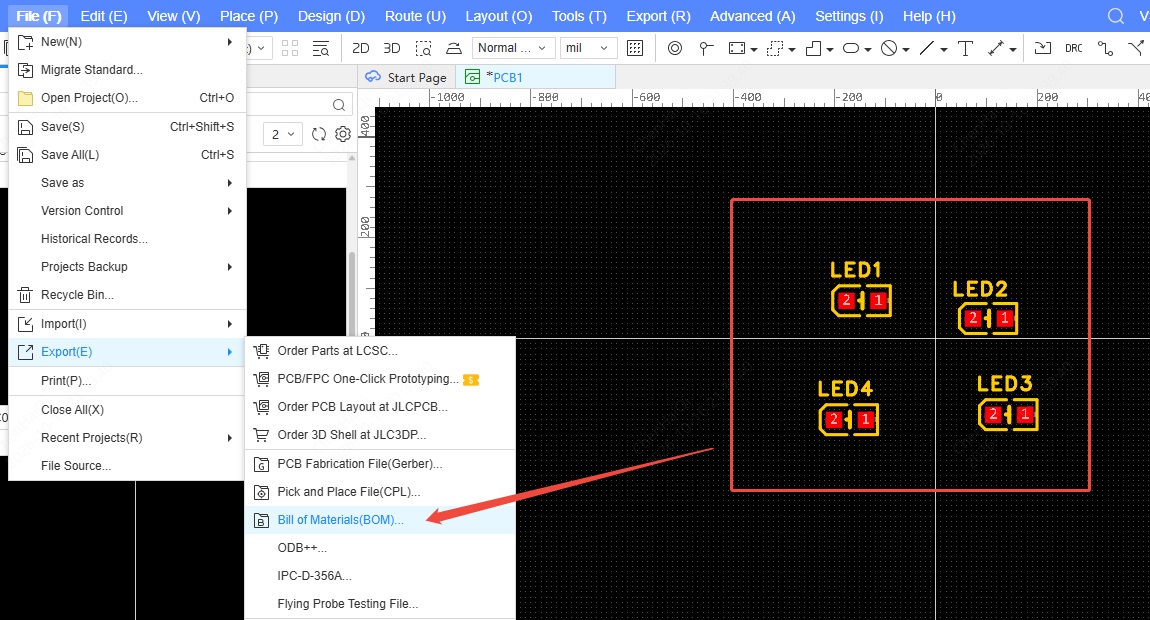Click the 2D view toolbar button

coord(360,48)
